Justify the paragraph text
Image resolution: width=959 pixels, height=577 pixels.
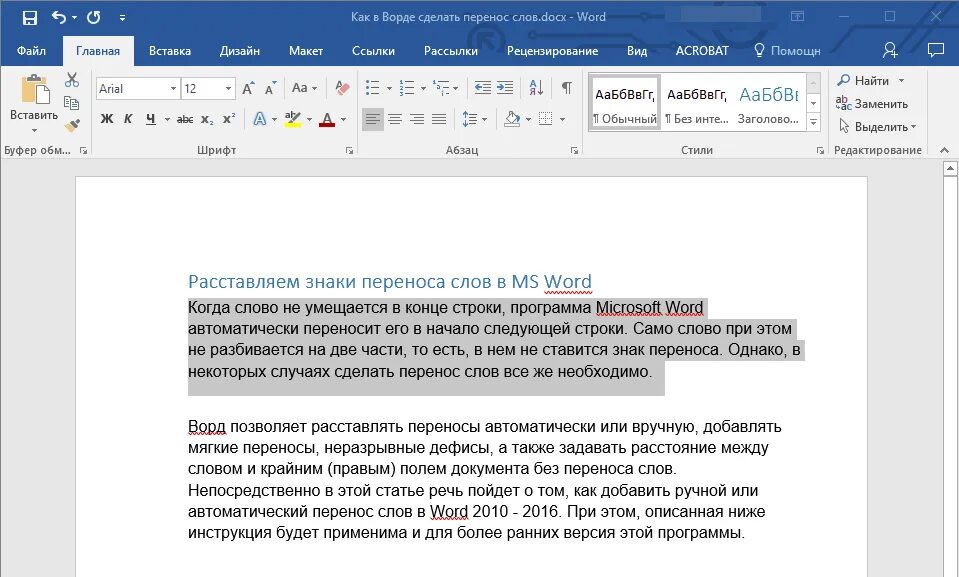coord(439,119)
